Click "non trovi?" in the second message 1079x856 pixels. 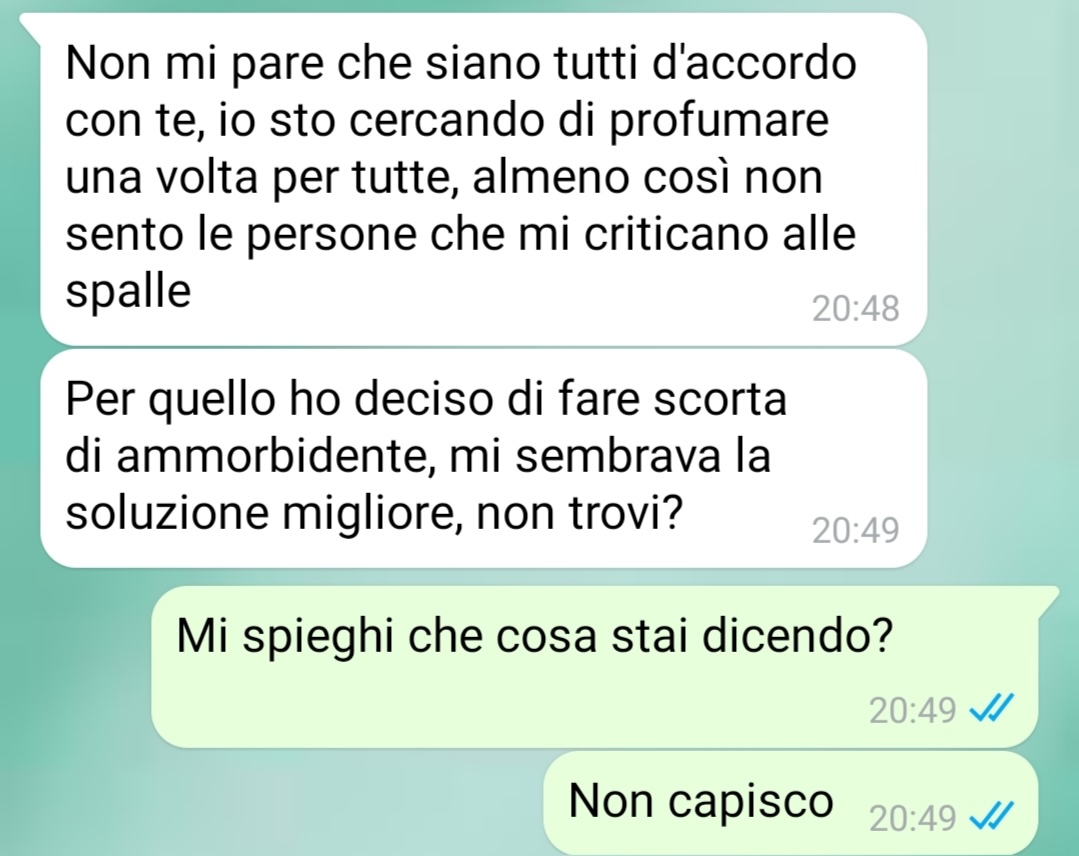(x=579, y=513)
